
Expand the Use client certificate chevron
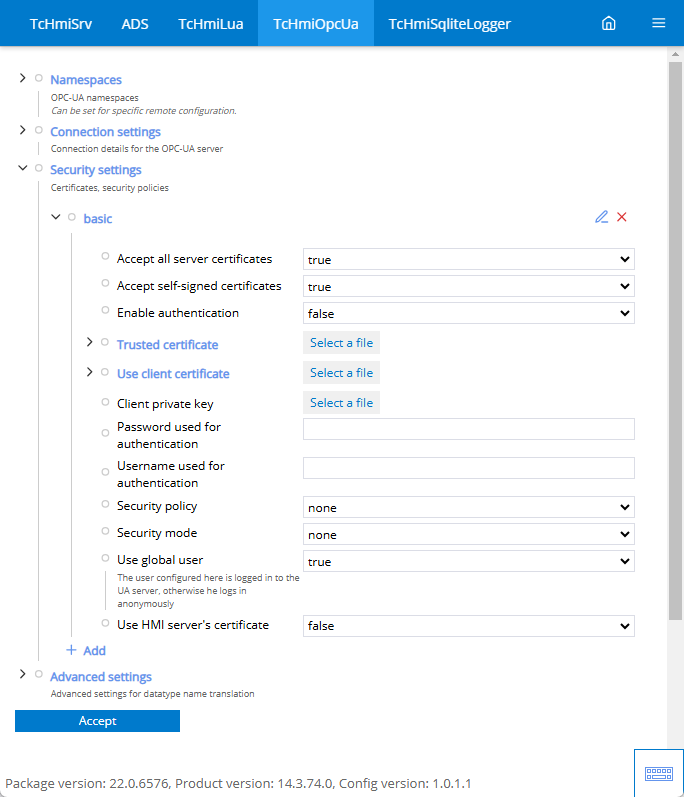89,372
